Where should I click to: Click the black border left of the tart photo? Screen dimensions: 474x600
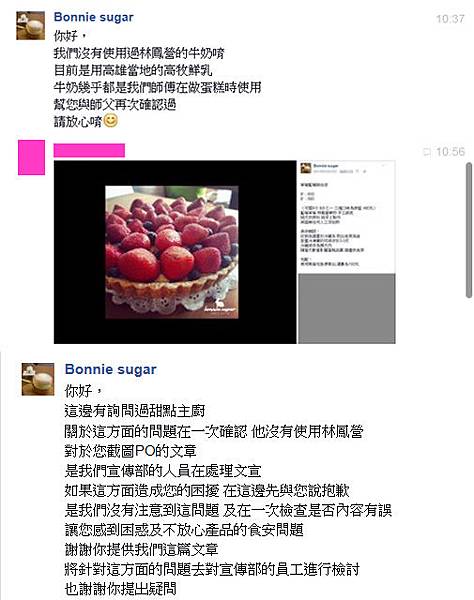[79, 252]
